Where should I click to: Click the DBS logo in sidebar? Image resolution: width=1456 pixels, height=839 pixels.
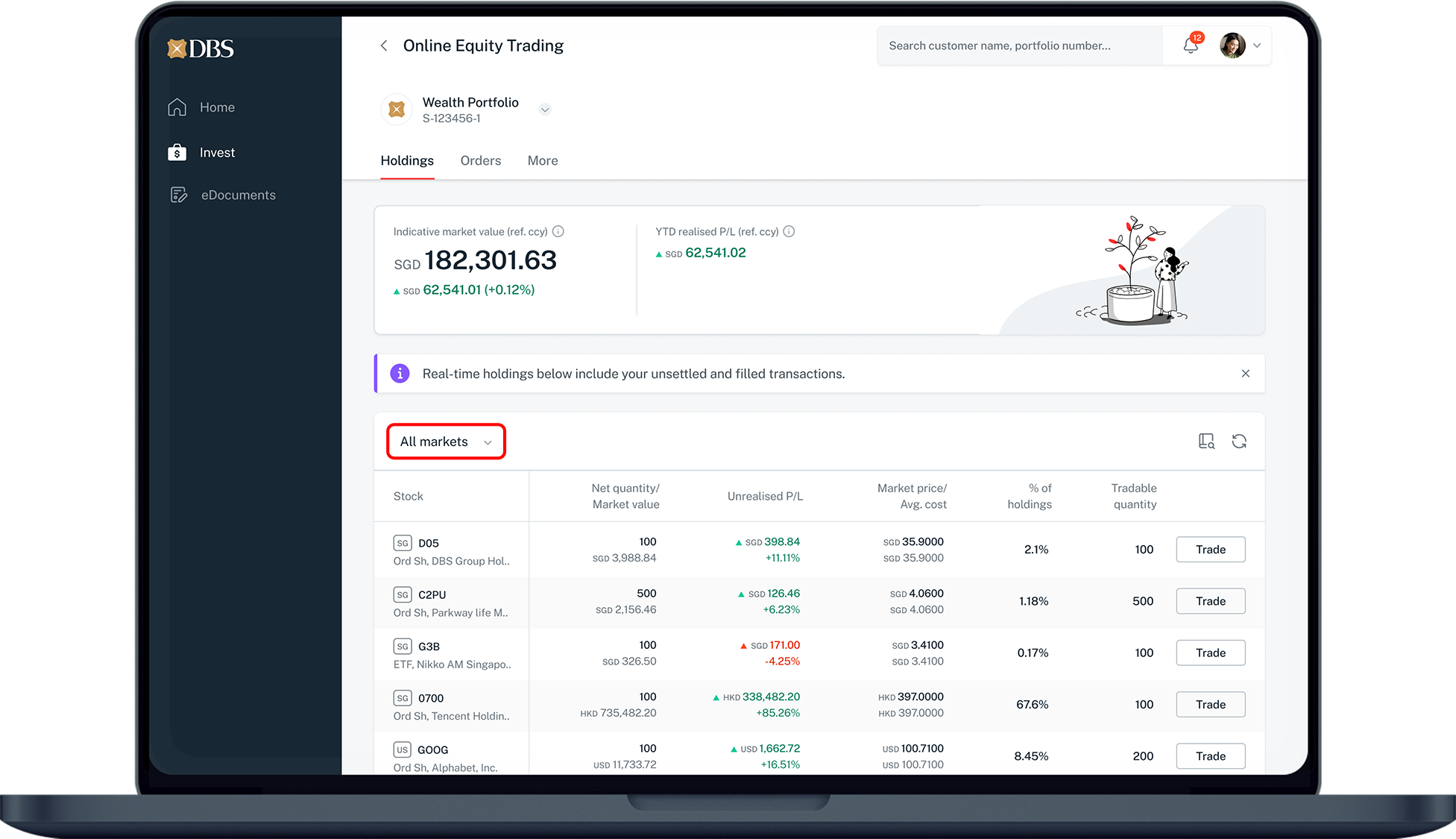click(201, 48)
